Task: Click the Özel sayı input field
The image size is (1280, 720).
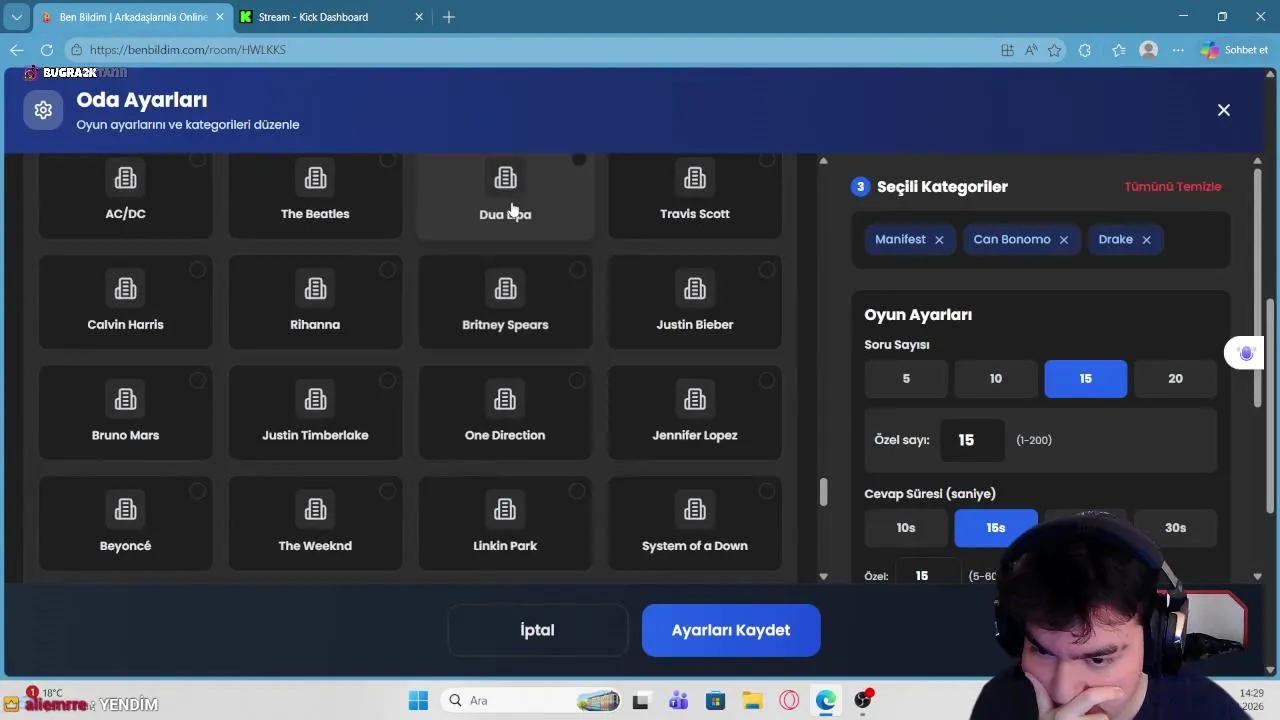Action: coord(971,440)
